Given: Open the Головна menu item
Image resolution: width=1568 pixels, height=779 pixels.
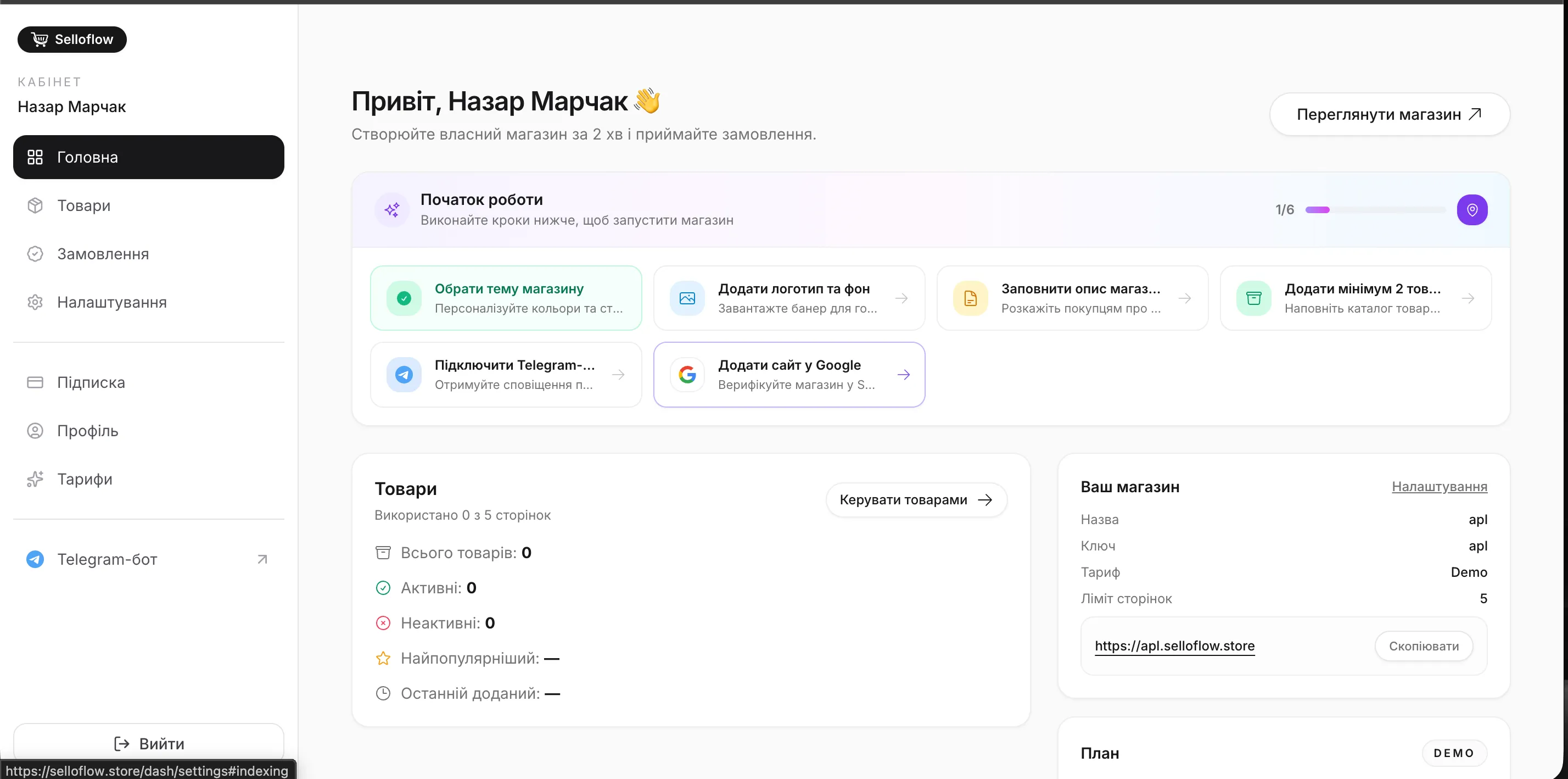Looking at the screenshot, I should coord(149,157).
